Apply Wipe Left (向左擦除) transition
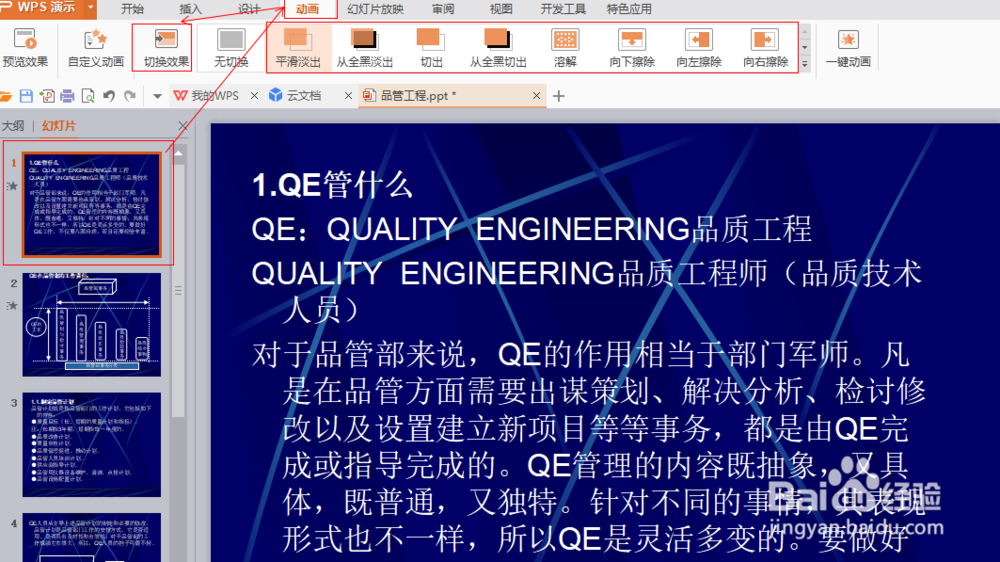The image size is (1000, 562). 699,47
